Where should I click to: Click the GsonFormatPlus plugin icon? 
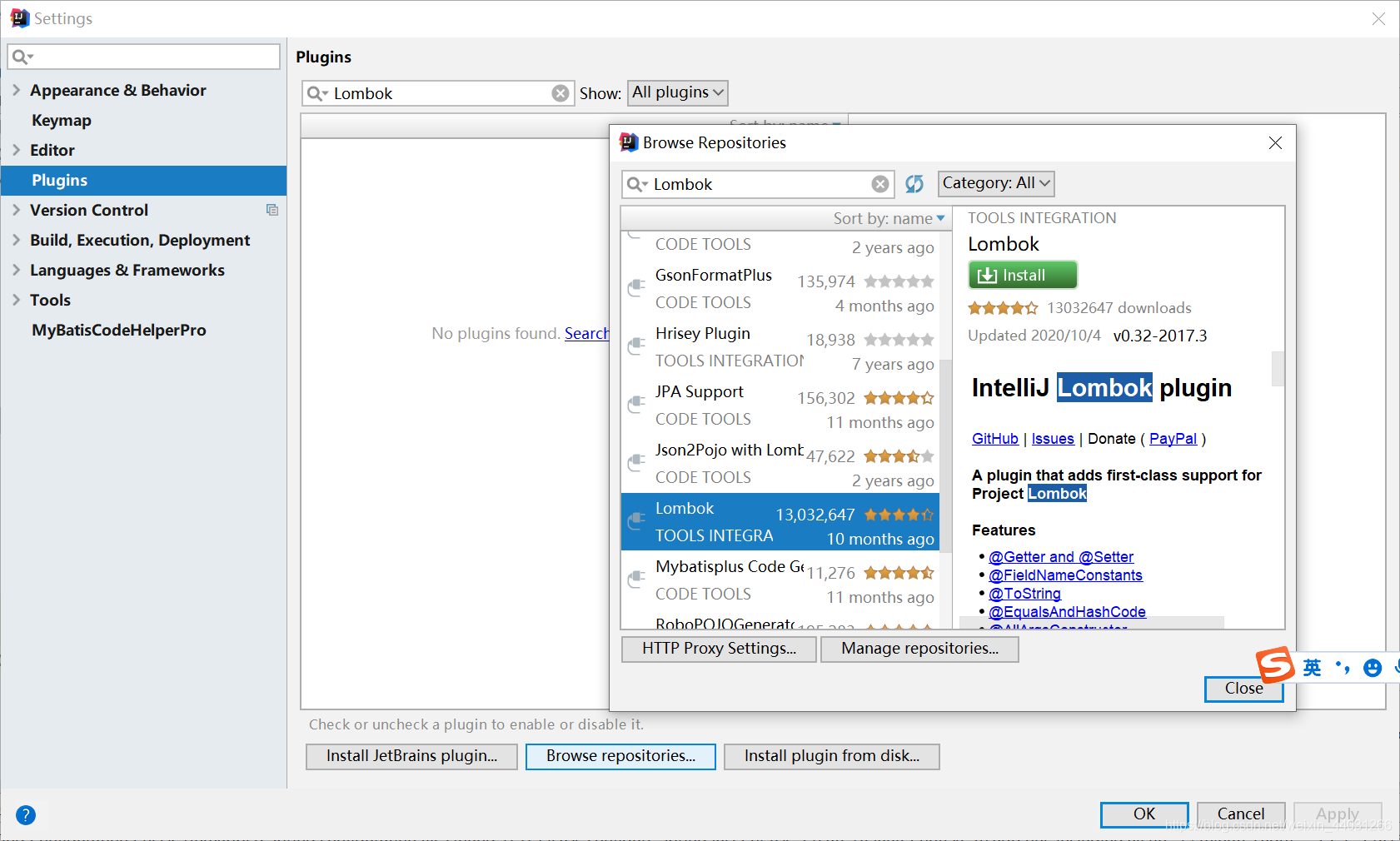pos(636,288)
